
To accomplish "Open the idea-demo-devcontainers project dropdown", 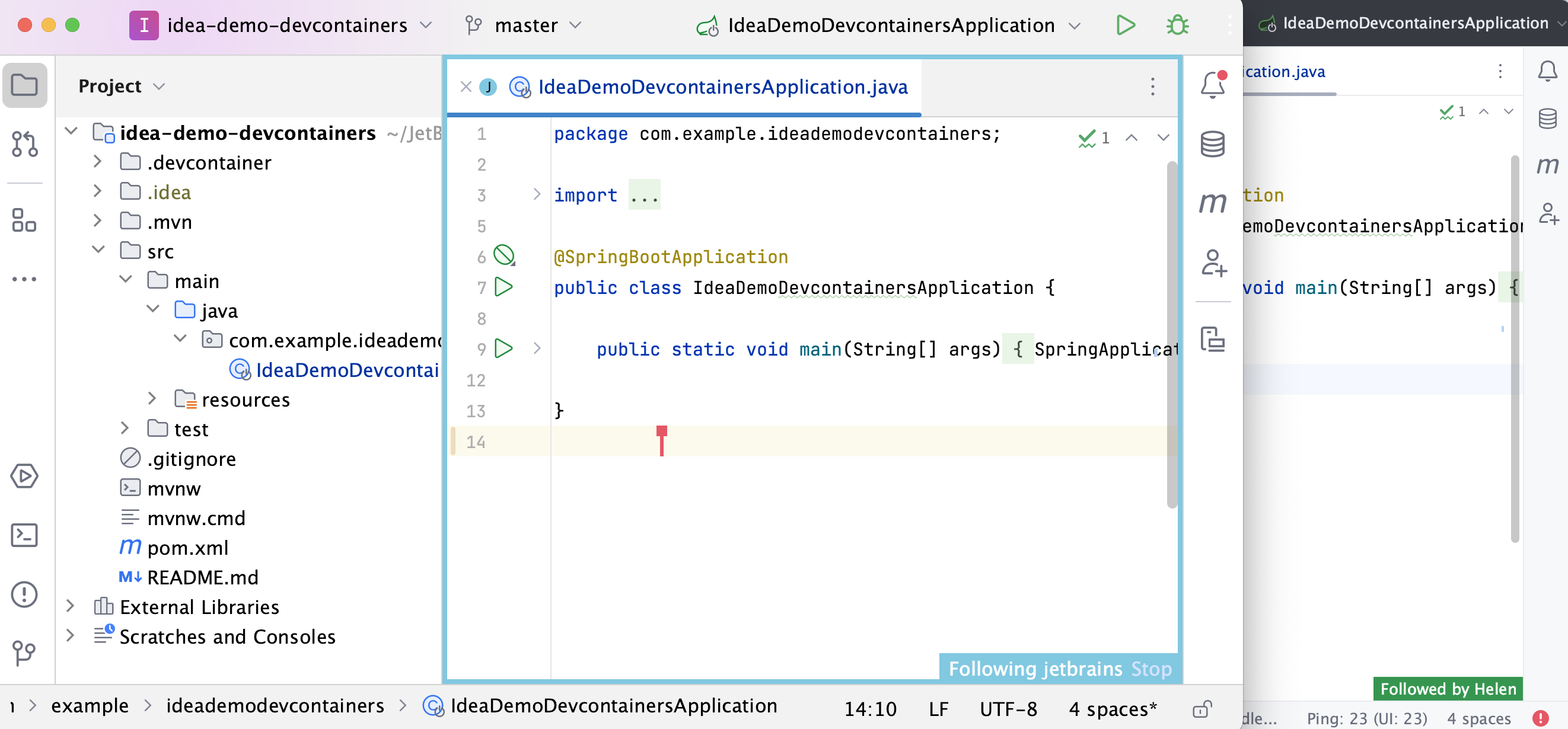I will tap(286, 25).
